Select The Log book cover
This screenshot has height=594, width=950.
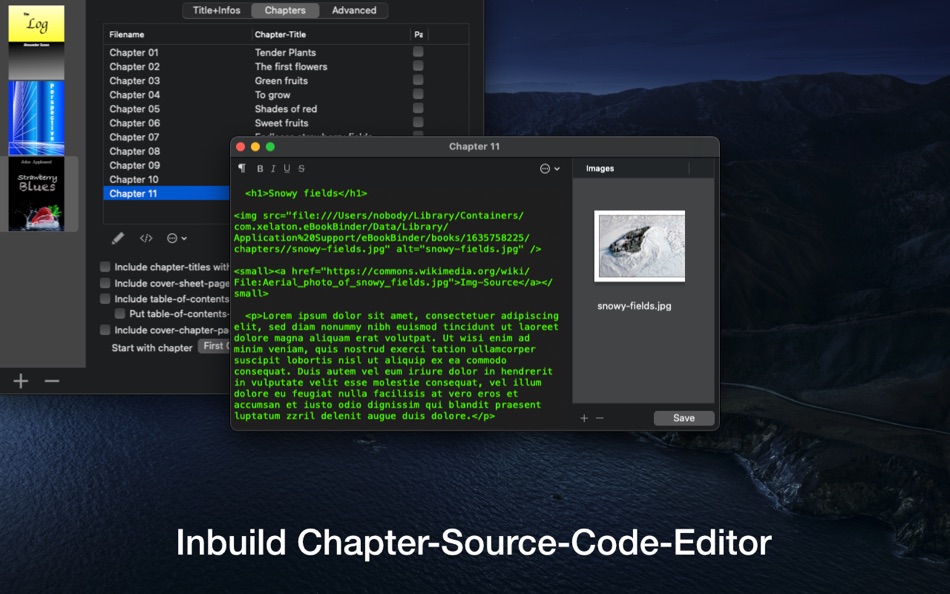point(36,41)
